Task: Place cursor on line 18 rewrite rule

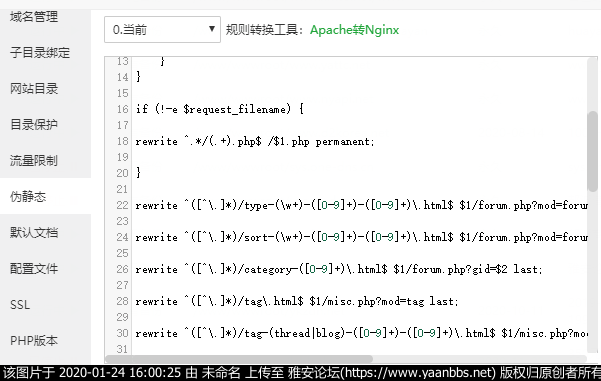Action: (x=255, y=141)
